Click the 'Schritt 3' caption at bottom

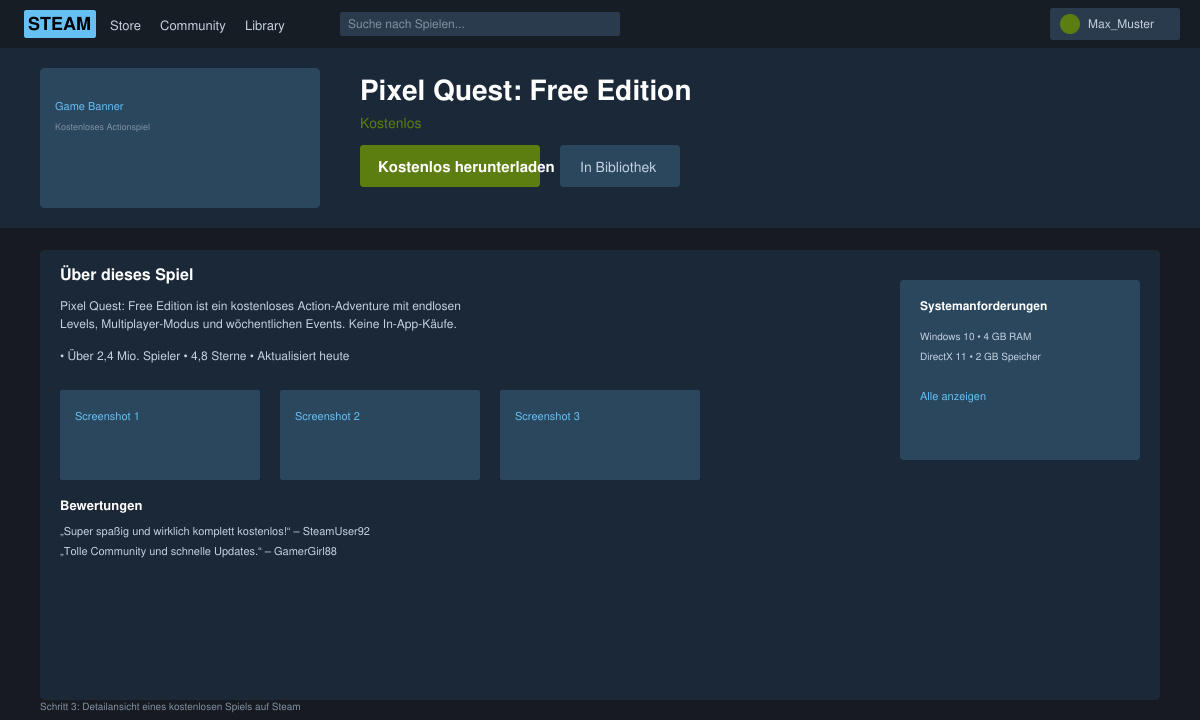tap(170, 706)
